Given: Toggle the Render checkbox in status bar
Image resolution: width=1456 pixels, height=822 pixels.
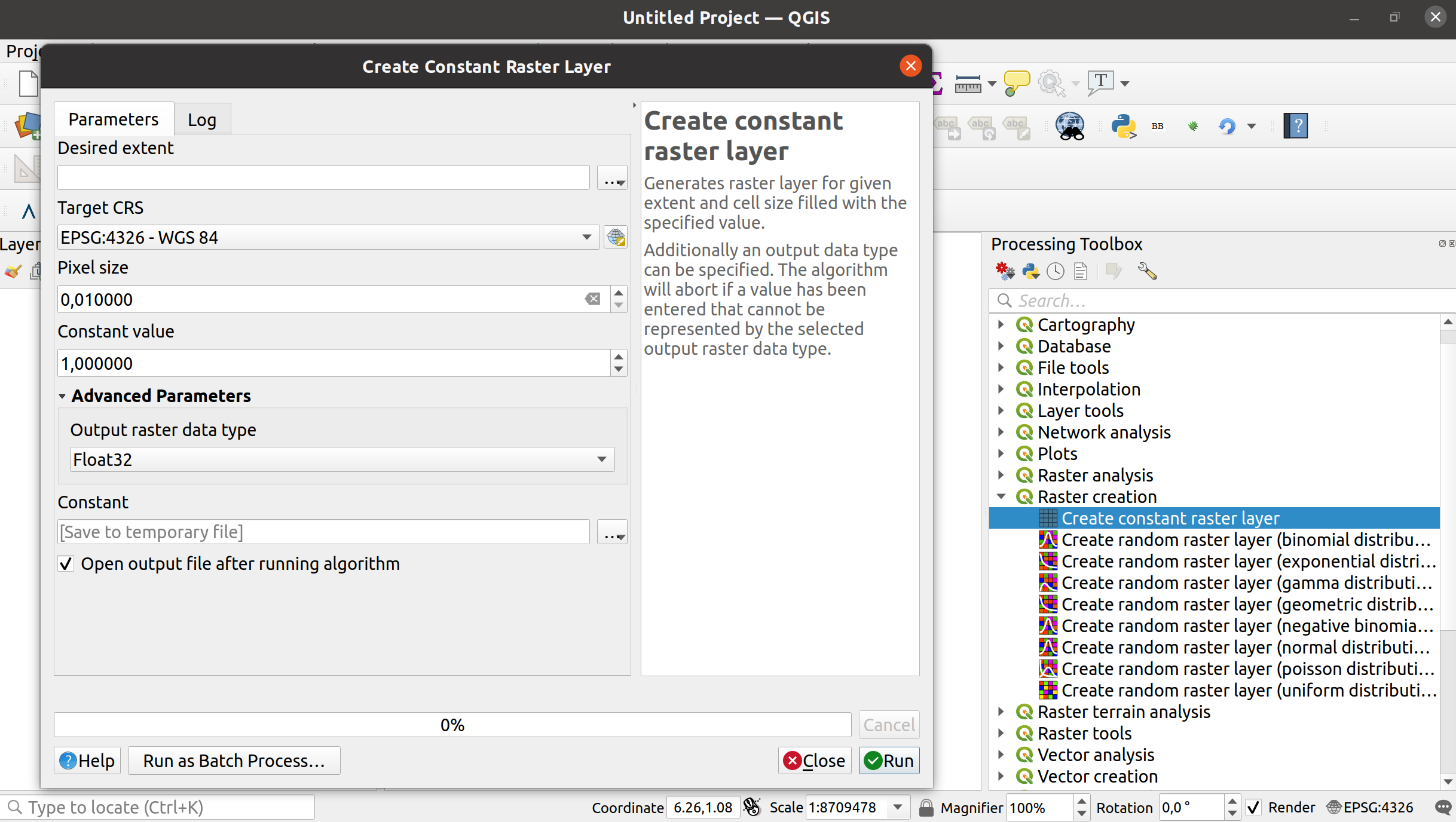Looking at the screenshot, I should 1253,808.
